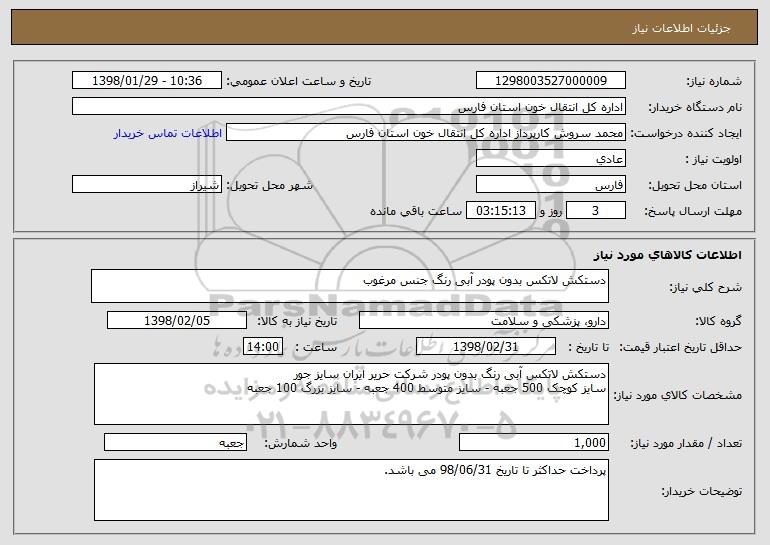Image resolution: width=770 pixels, height=545 pixels.
Task: Click the label ایجاد کننده درخواست
Action: pyautogui.click(x=686, y=134)
